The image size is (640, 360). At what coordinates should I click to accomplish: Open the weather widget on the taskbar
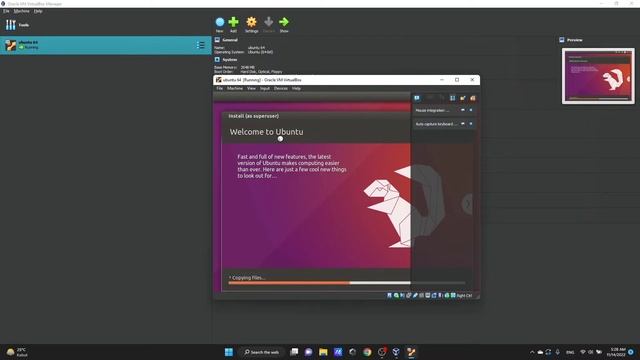(17, 352)
